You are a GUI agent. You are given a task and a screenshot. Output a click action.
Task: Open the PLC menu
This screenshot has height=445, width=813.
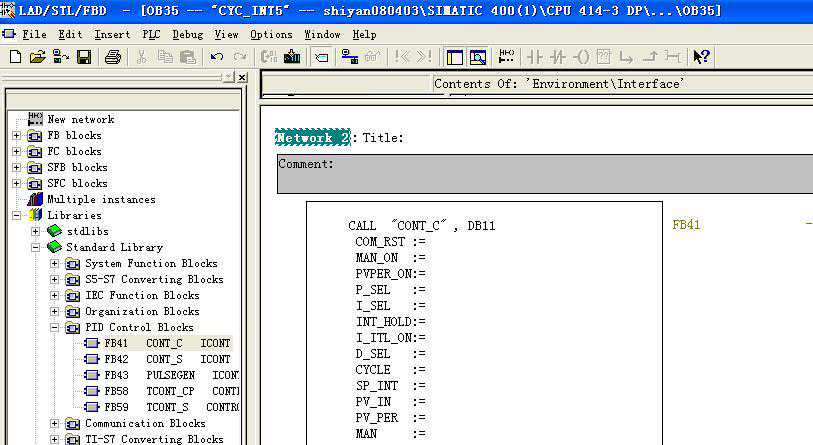(x=151, y=34)
